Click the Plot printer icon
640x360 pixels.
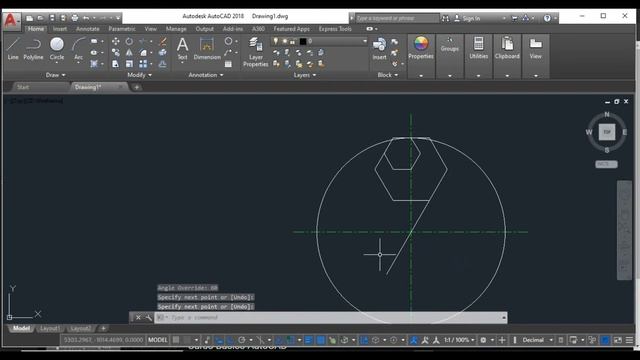click(x=75, y=18)
